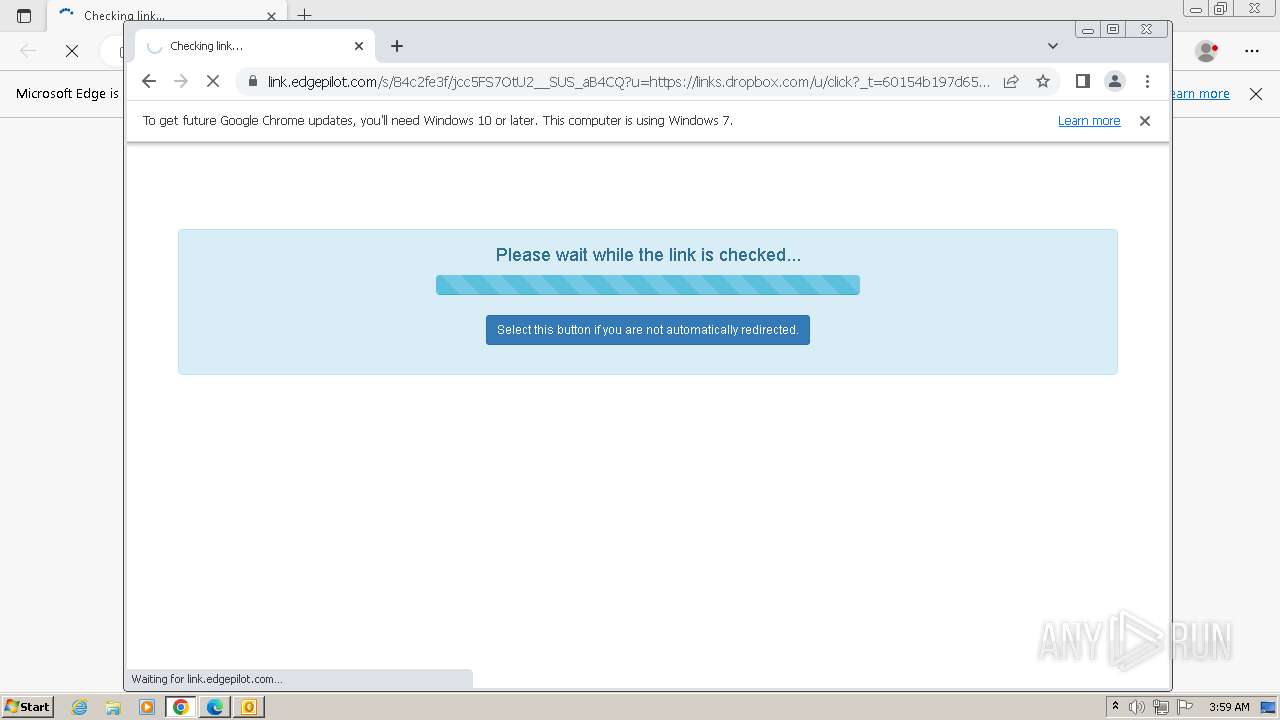
Task: Switch to Chrome on the taskbar
Action: tap(181, 707)
